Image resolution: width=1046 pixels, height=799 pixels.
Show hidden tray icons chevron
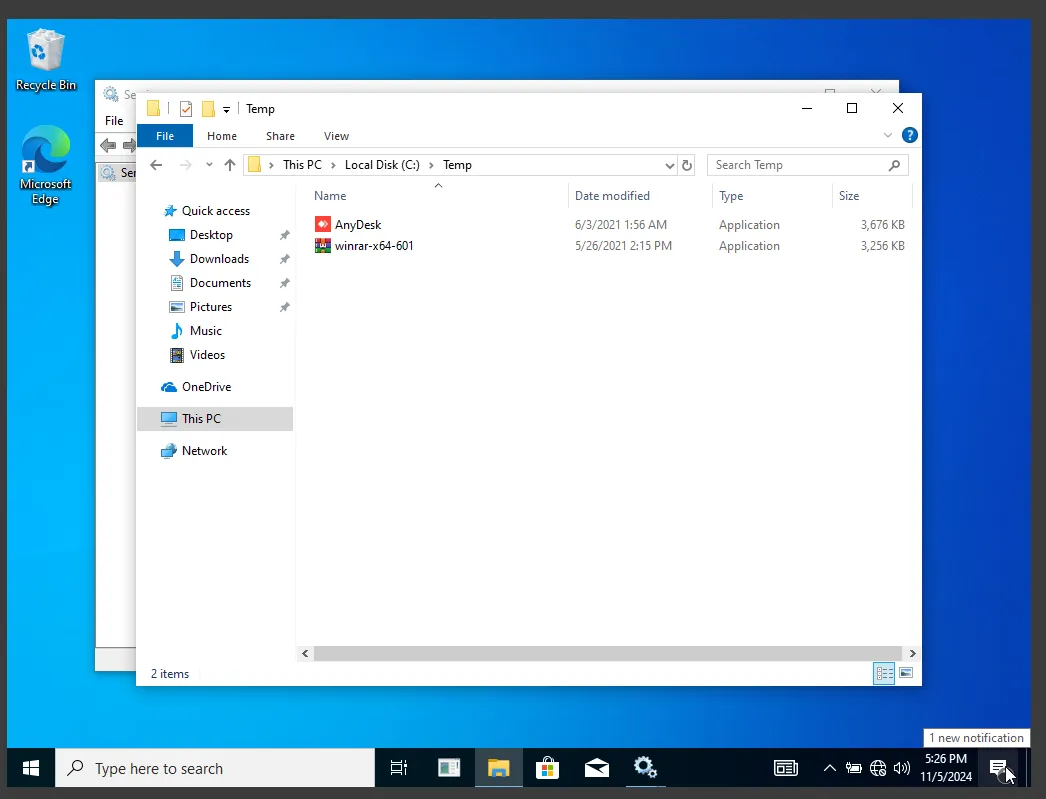pos(829,768)
